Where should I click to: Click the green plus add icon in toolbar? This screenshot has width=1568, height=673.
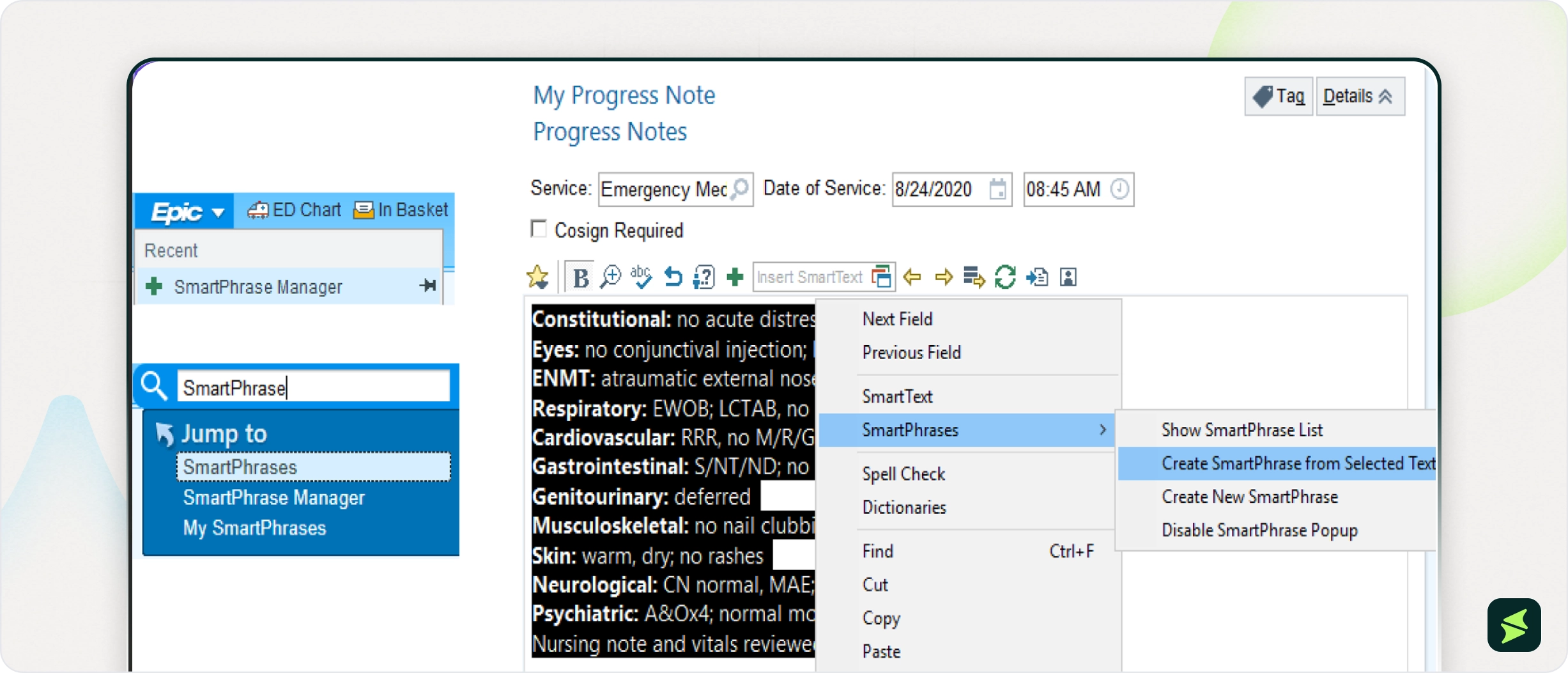[x=735, y=277]
